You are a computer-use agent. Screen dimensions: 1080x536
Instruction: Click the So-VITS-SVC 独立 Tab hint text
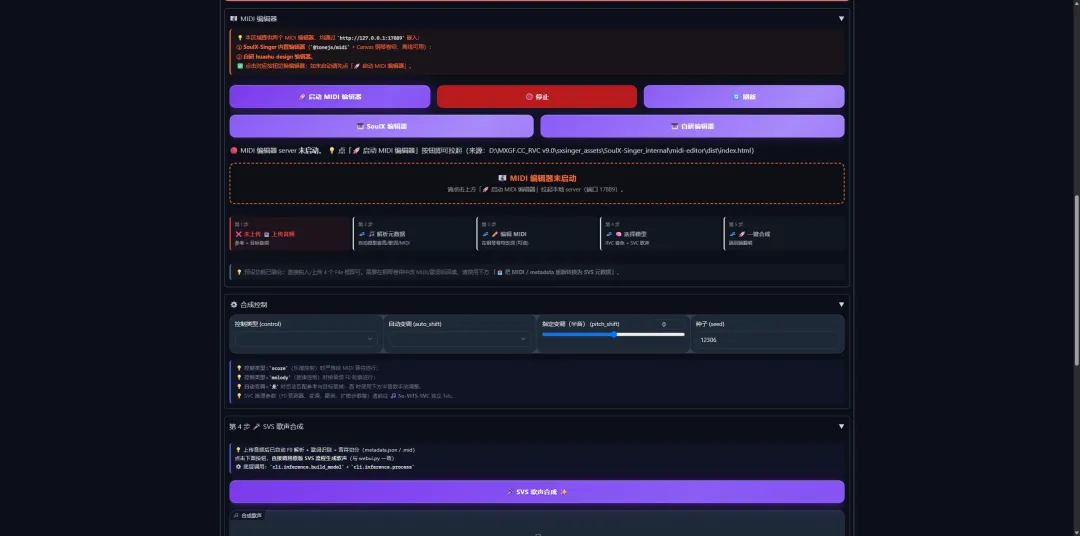(424, 396)
